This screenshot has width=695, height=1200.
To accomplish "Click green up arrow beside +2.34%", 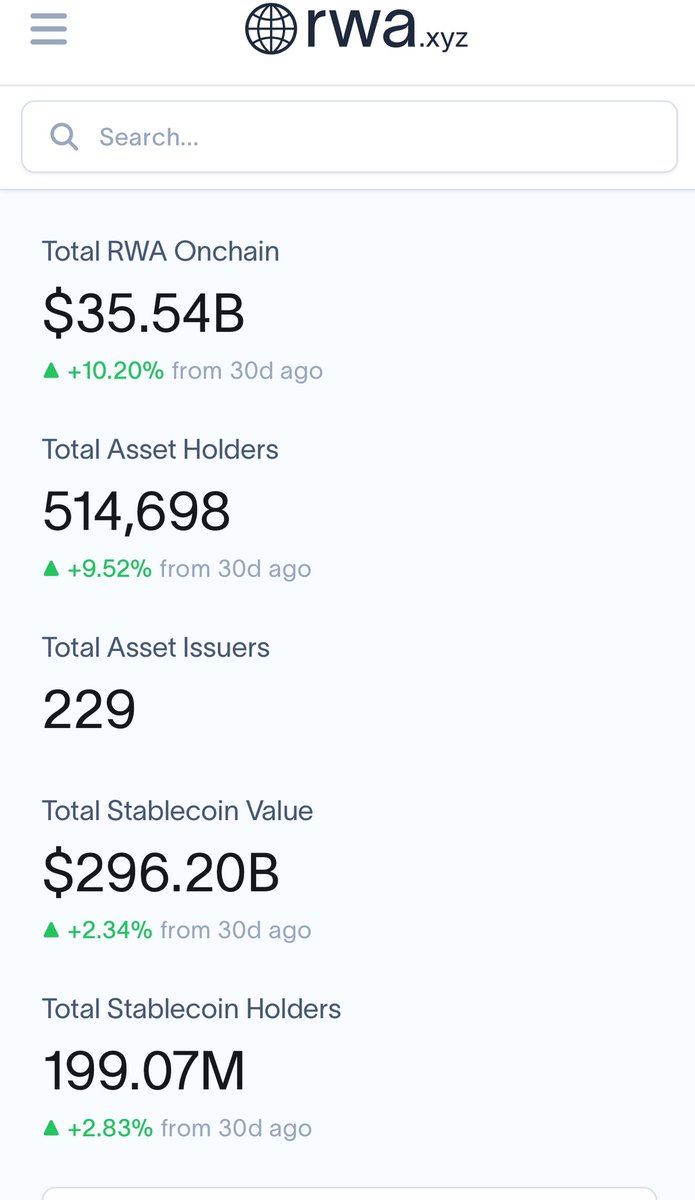I will [51, 930].
